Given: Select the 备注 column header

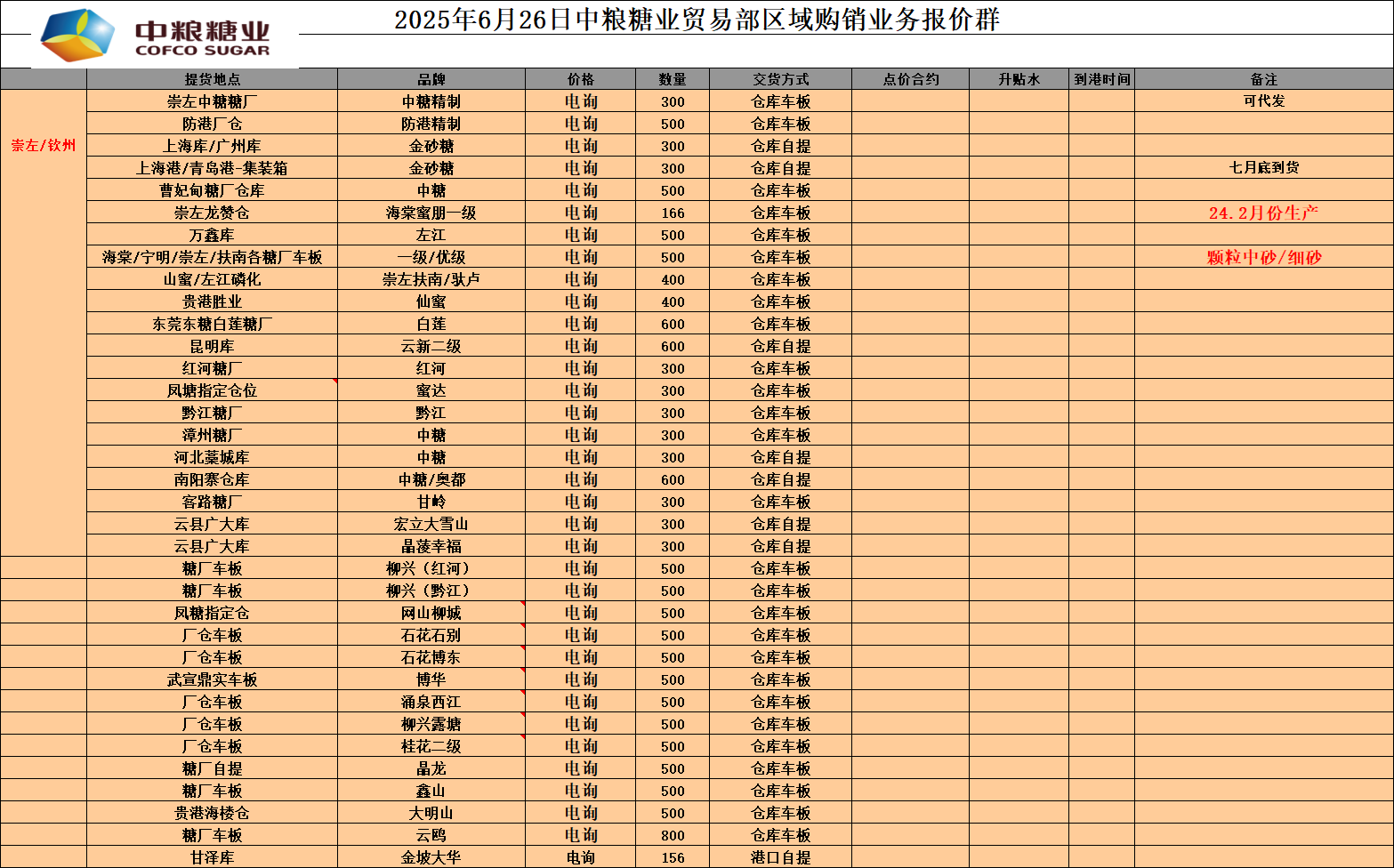Looking at the screenshot, I should tap(1263, 79).
